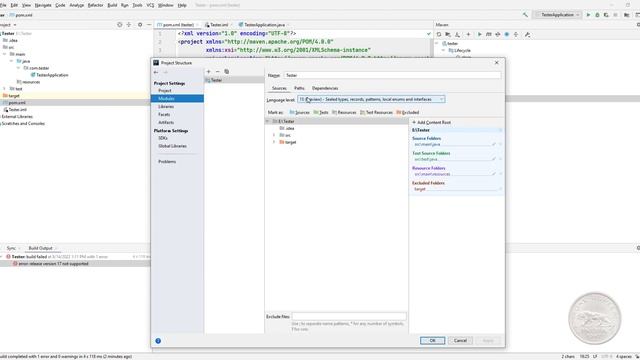Run TesterApplication with the green play icon
Image resolution: width=640 pixels, height=360 pixels.
(588, 15)
